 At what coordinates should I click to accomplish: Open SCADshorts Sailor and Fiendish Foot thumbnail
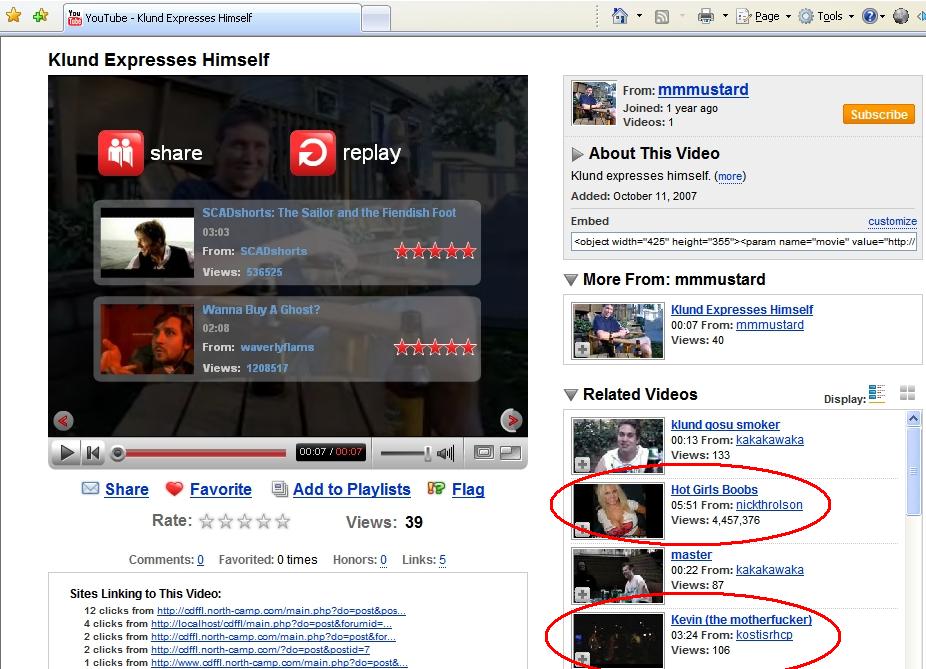[147, 243]
